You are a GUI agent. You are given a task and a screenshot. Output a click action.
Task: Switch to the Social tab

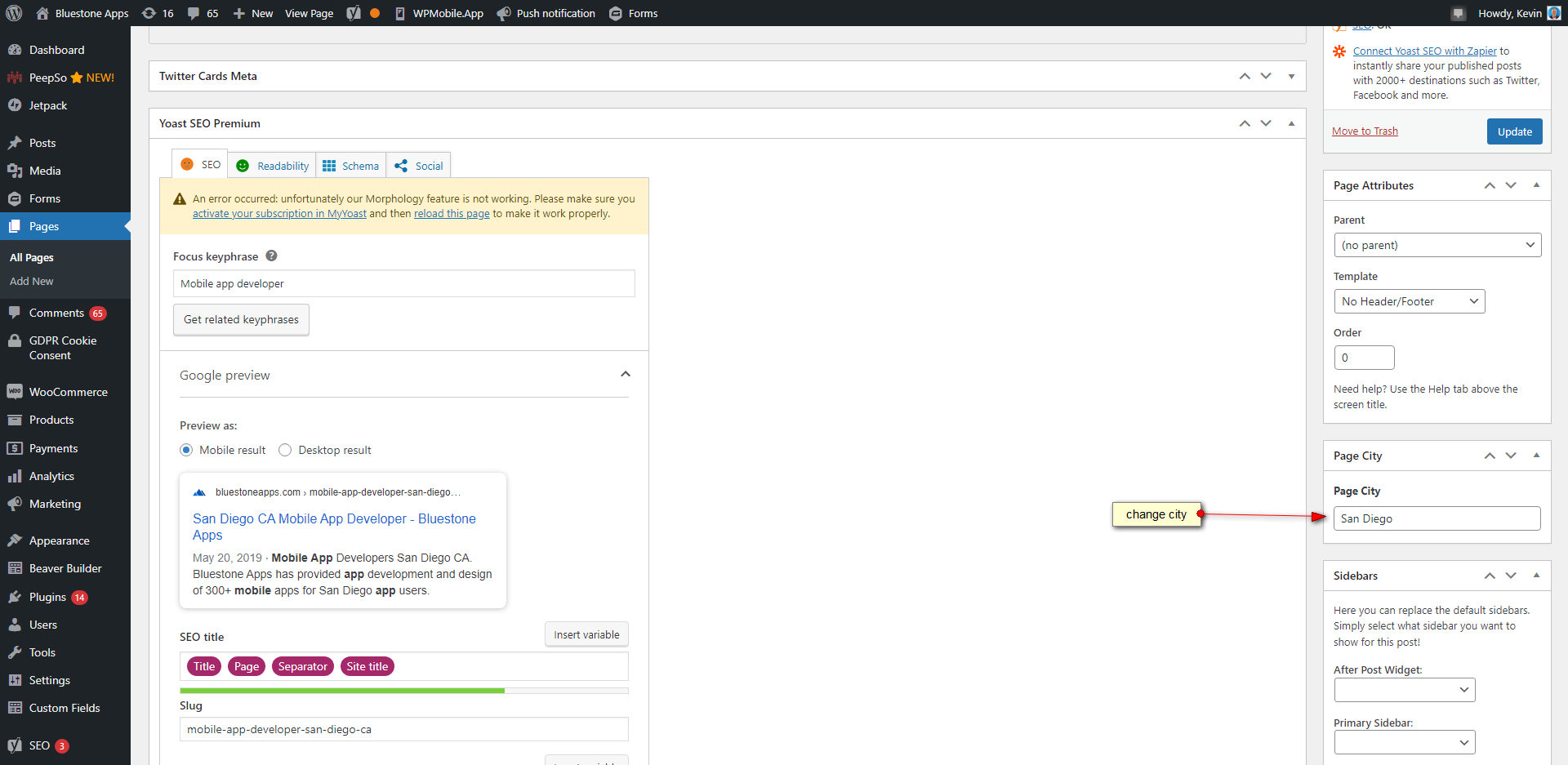point(418,166)
